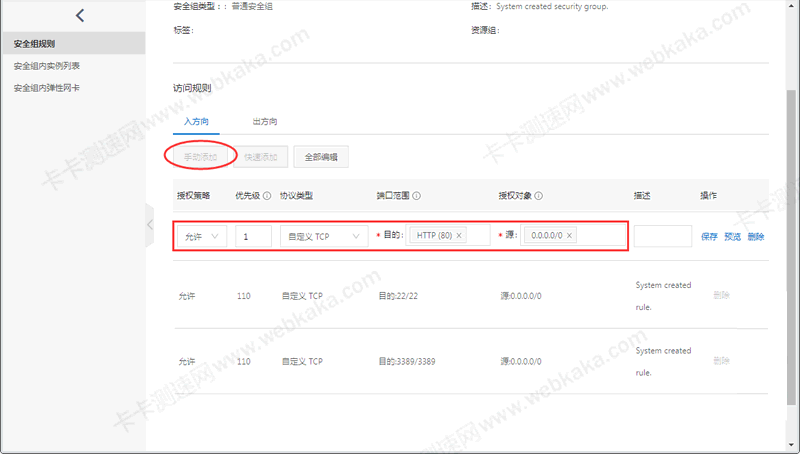
Task: Remove the 0.0.0.0/0 source tag
Action: (570, 236)
